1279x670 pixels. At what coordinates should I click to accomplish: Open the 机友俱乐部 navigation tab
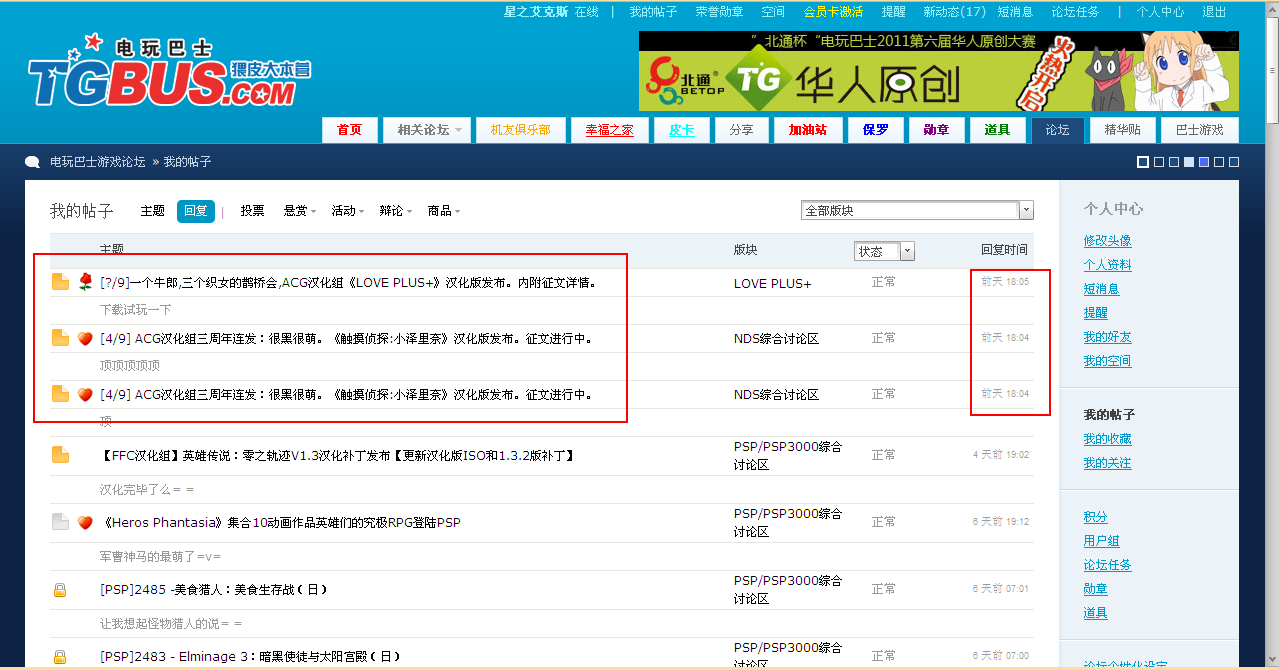pos(521,130)
